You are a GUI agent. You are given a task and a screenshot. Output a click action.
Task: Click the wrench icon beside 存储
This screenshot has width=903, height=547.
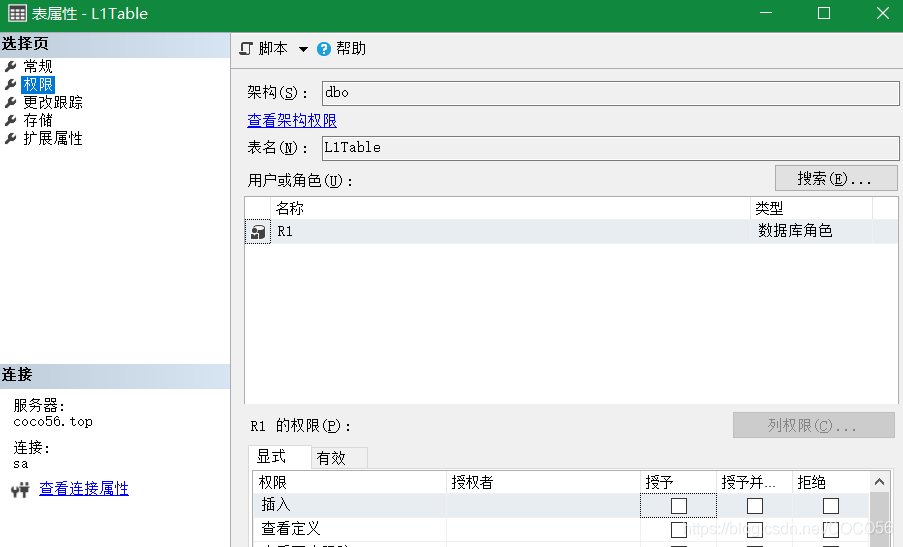point(10,120)
